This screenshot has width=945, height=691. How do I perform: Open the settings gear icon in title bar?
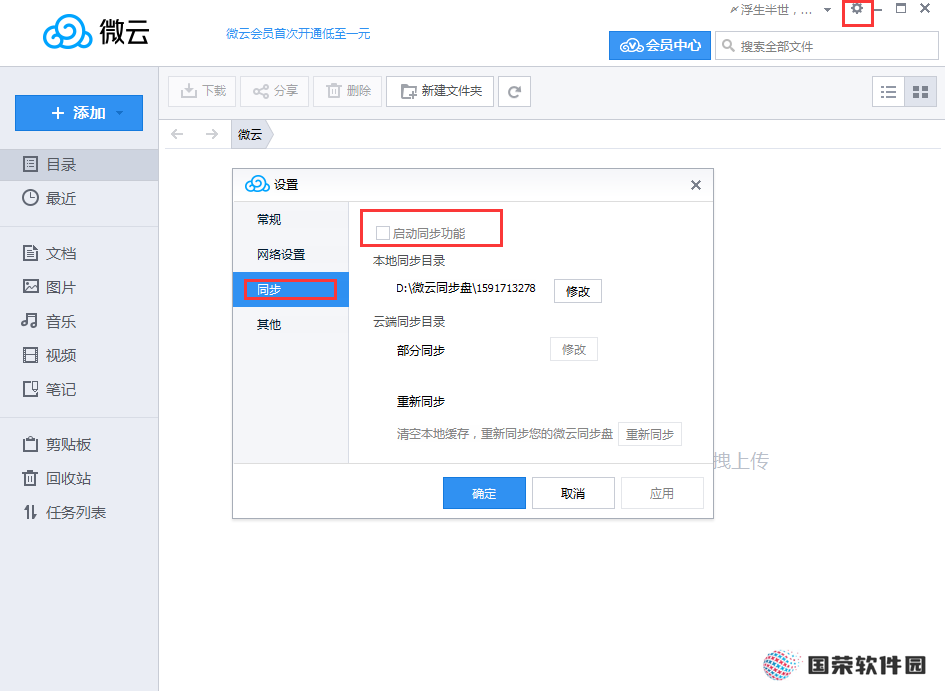click(856, 9)
